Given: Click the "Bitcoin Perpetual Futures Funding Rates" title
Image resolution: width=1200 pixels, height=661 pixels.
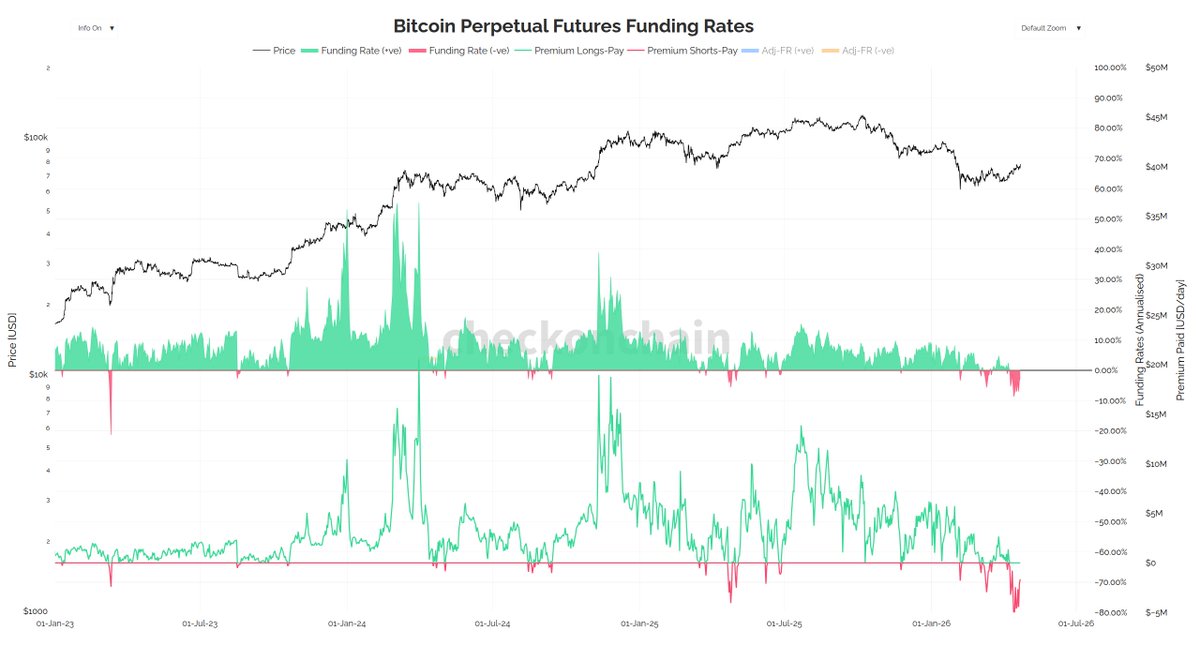Looking at the screenshot, I should [573, 26].
